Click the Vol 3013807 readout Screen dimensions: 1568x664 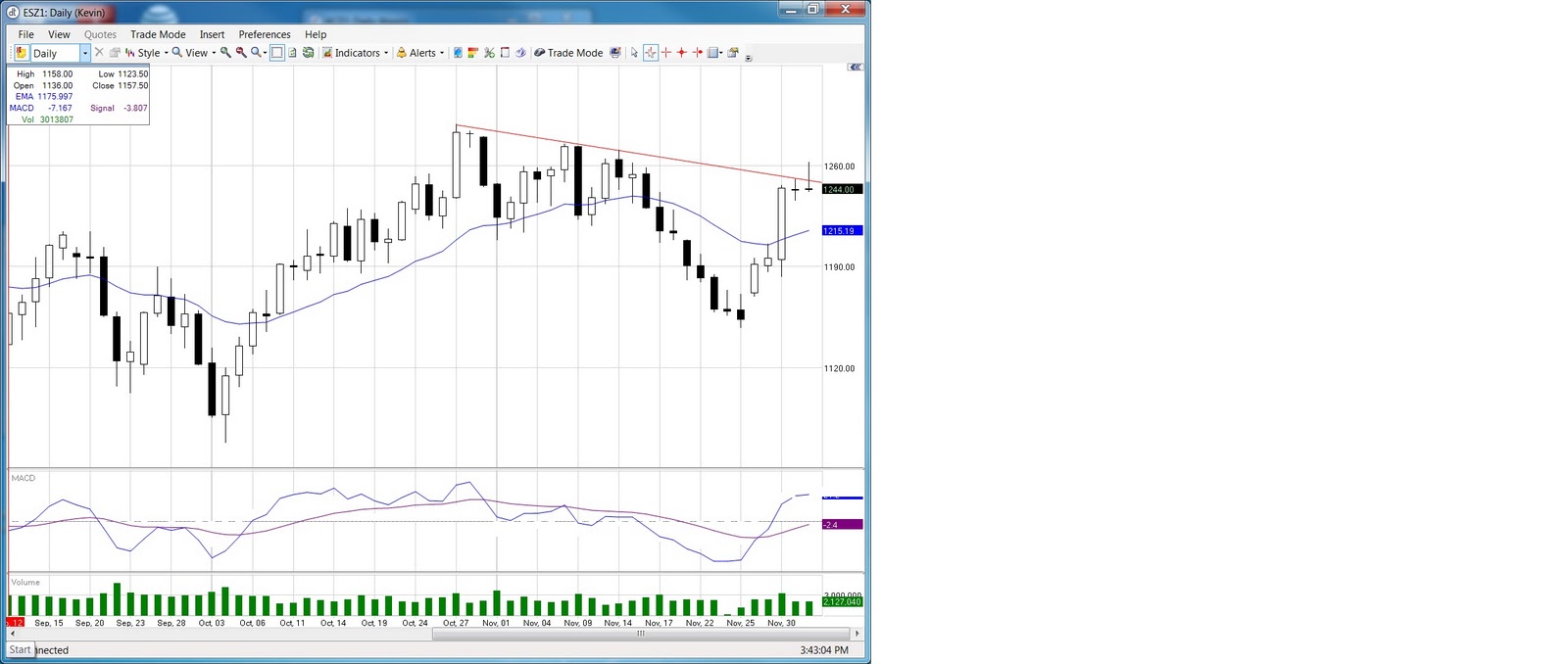coord(47,119)
